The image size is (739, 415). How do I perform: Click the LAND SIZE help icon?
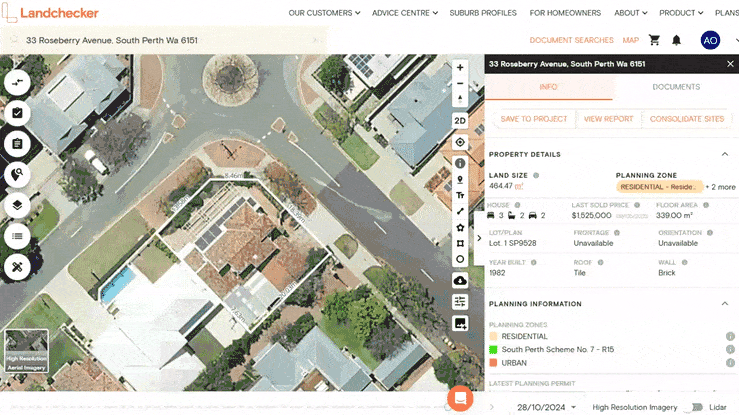tap(536, 175)
